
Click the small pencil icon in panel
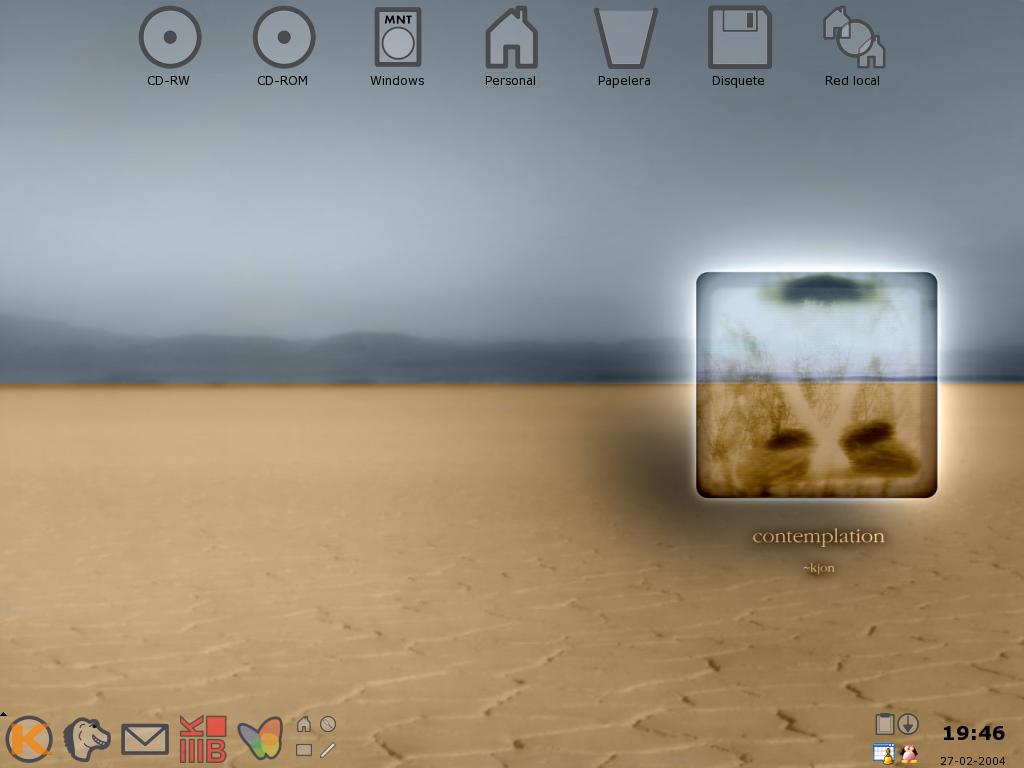(328, 750)
